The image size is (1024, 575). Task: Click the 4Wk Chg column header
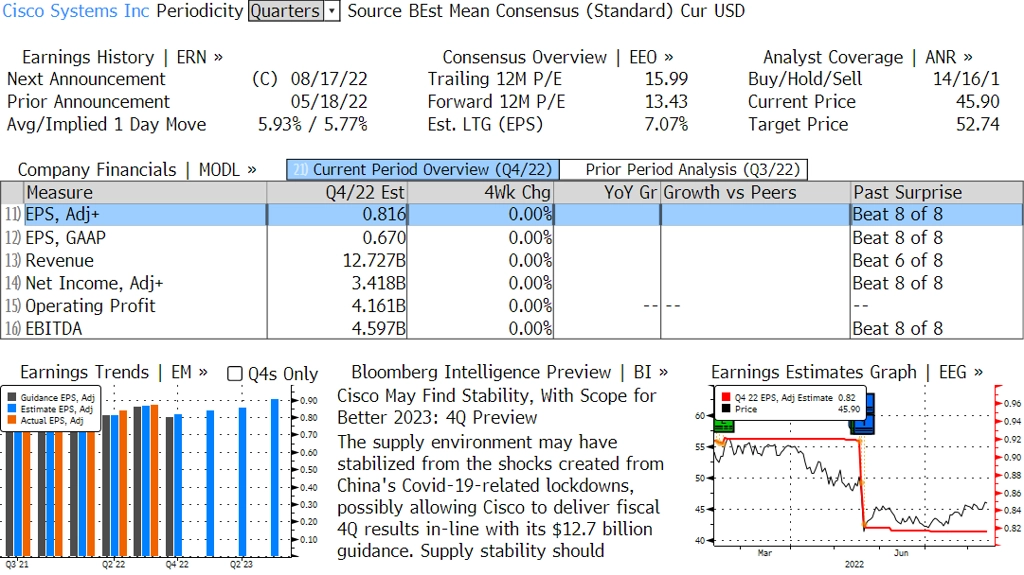pyautogui.click(x=480, y=193)
